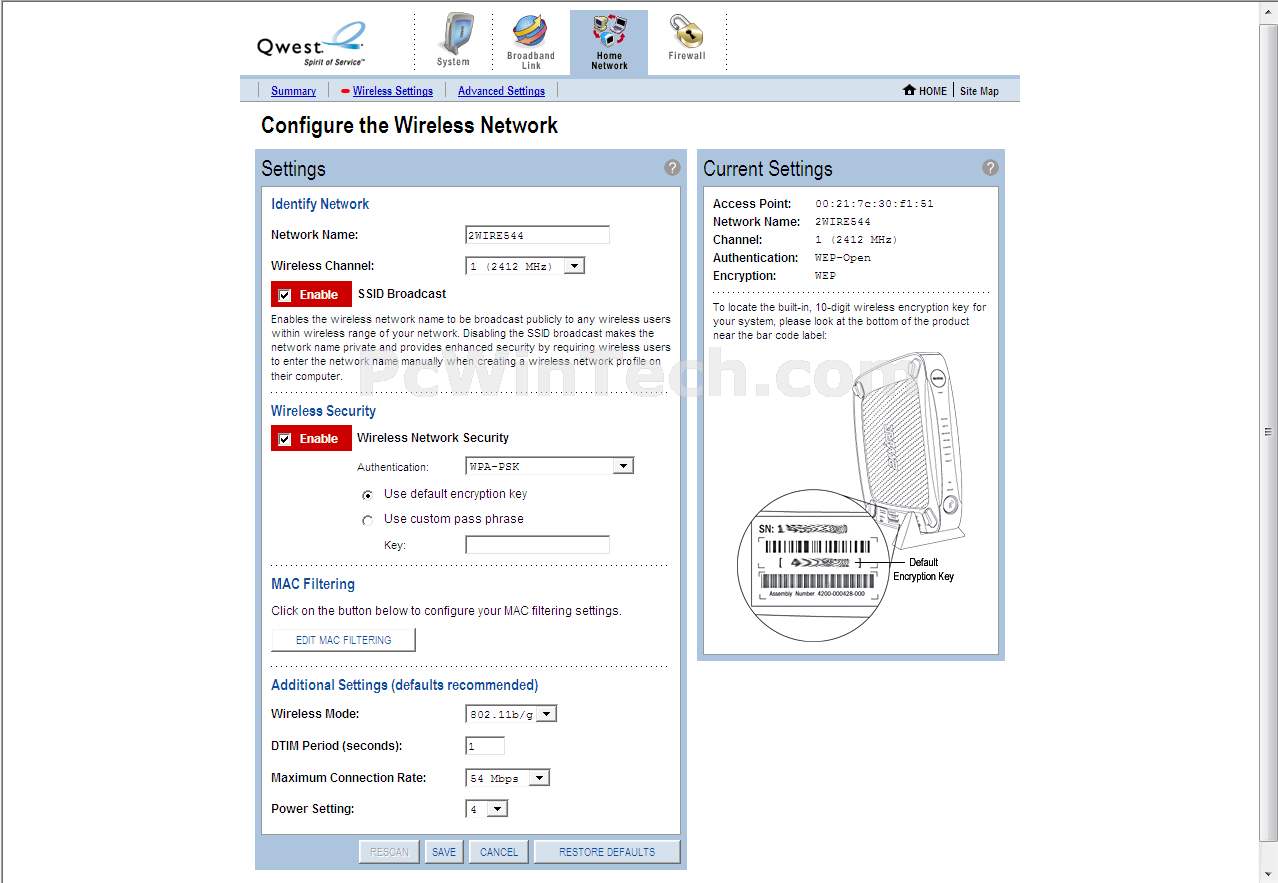This screenshot has height=883, width=1278.
Task: Select Use default encryption key option
Action: [367, 495]
